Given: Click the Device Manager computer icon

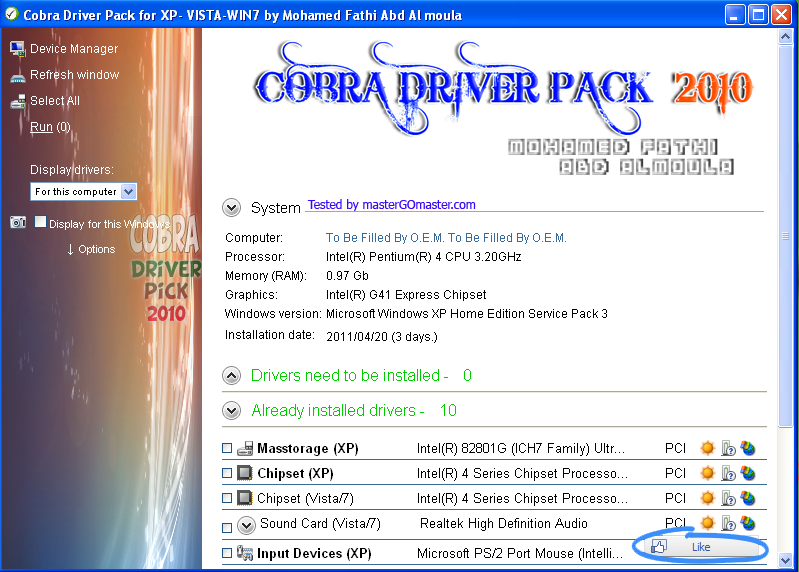Looking at the screenshot, I should point(17,49).
